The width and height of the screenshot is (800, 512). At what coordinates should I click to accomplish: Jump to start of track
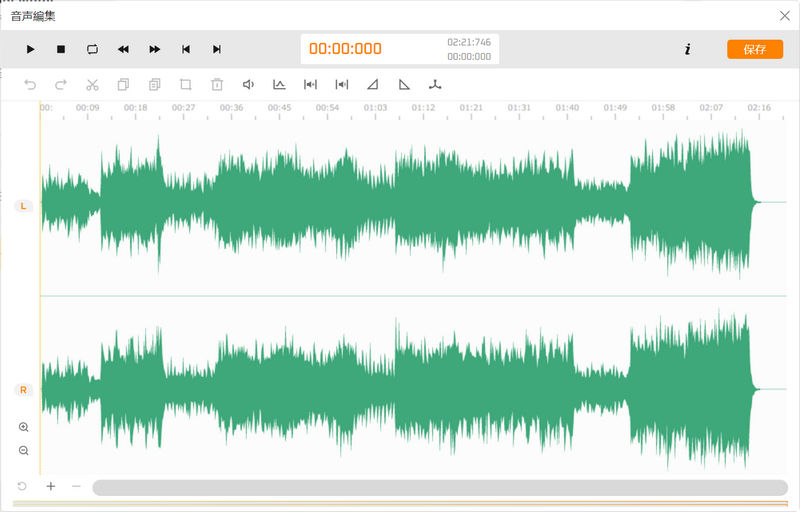186,49
